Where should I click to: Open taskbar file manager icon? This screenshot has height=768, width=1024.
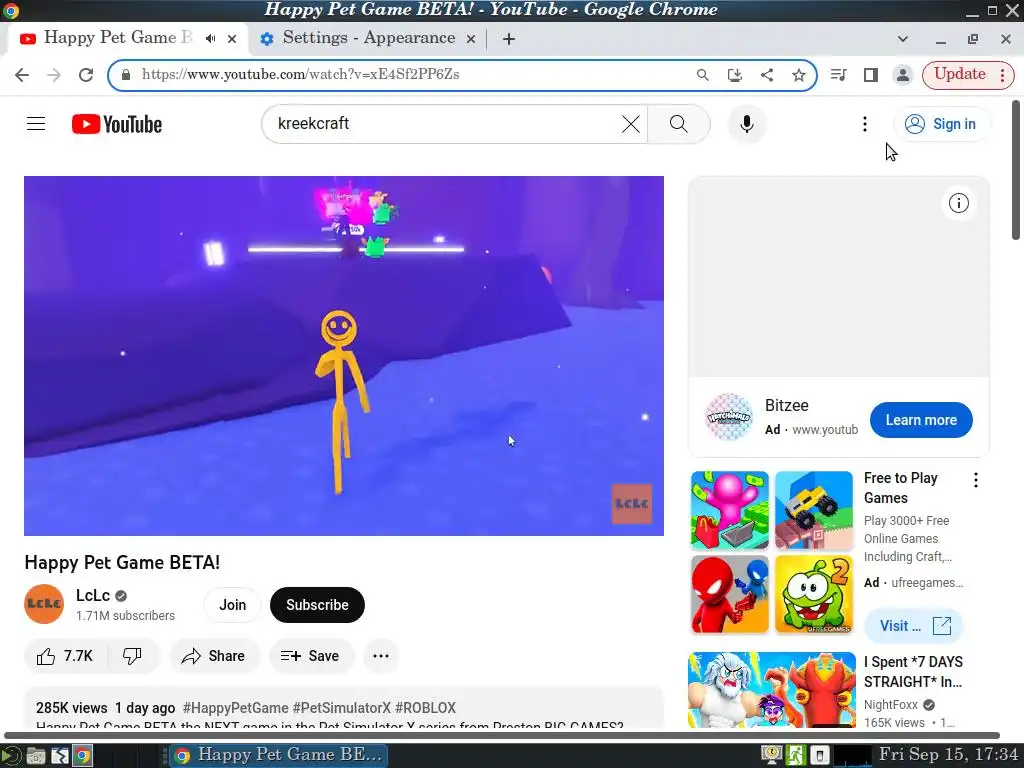pyautogui.click(x=36, y=756)
